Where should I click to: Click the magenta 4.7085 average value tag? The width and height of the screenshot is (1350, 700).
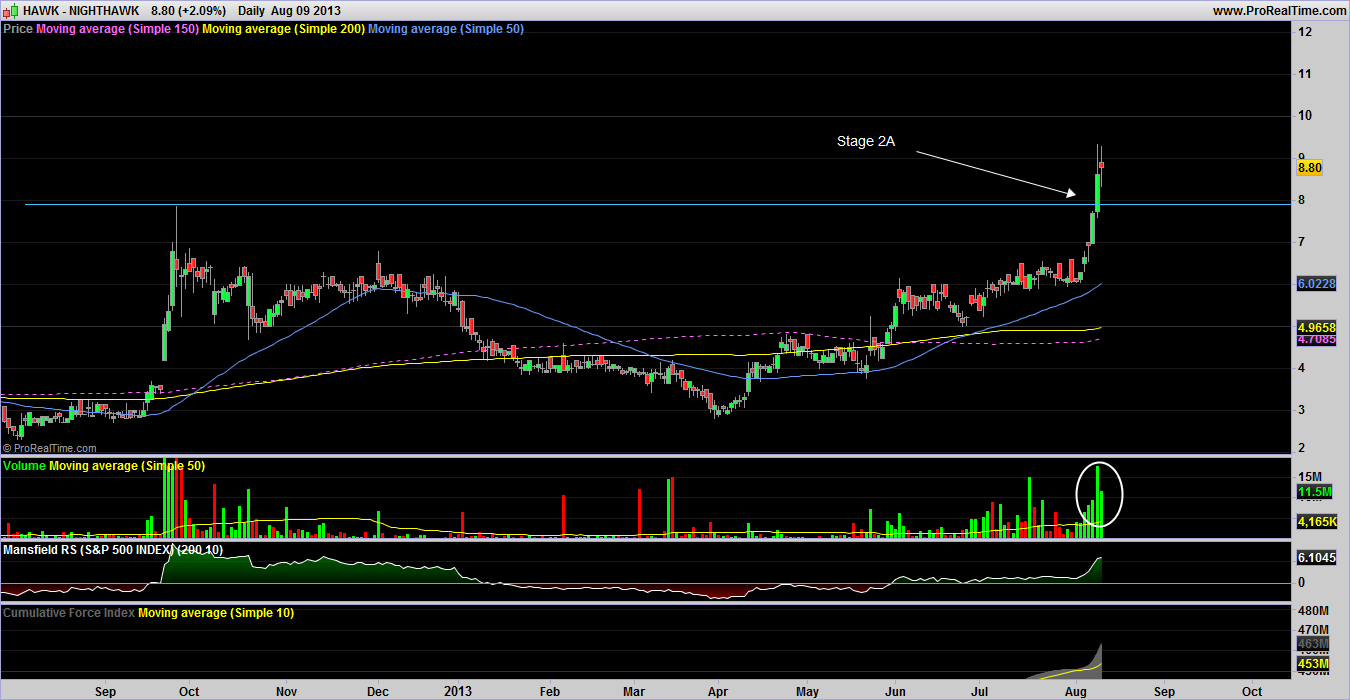pos(1316,341)
